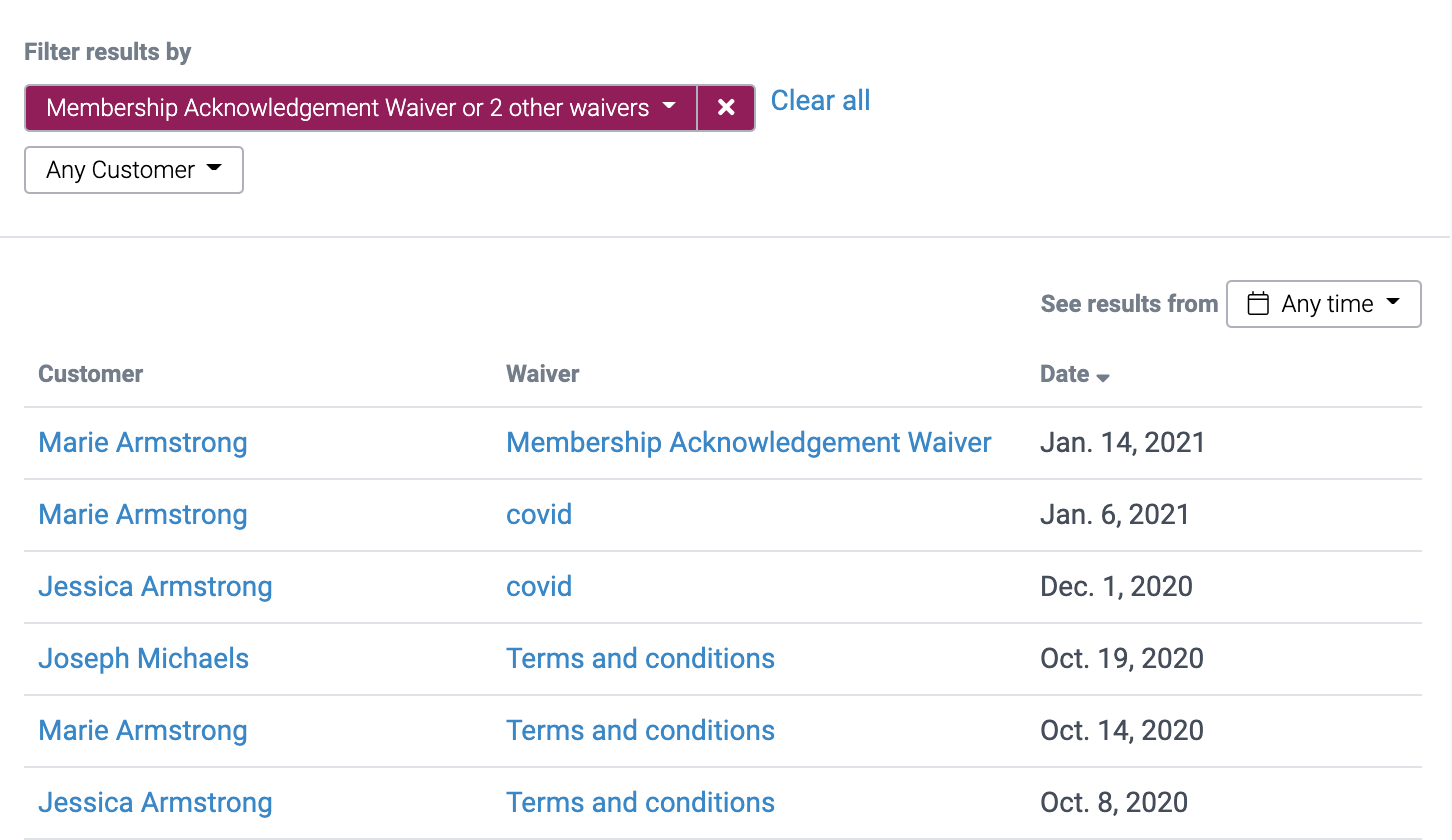Click the calendar icon in the time filter
Image resolution: width=1452 pixels, height=840 pixels.
pos(1259,303)
